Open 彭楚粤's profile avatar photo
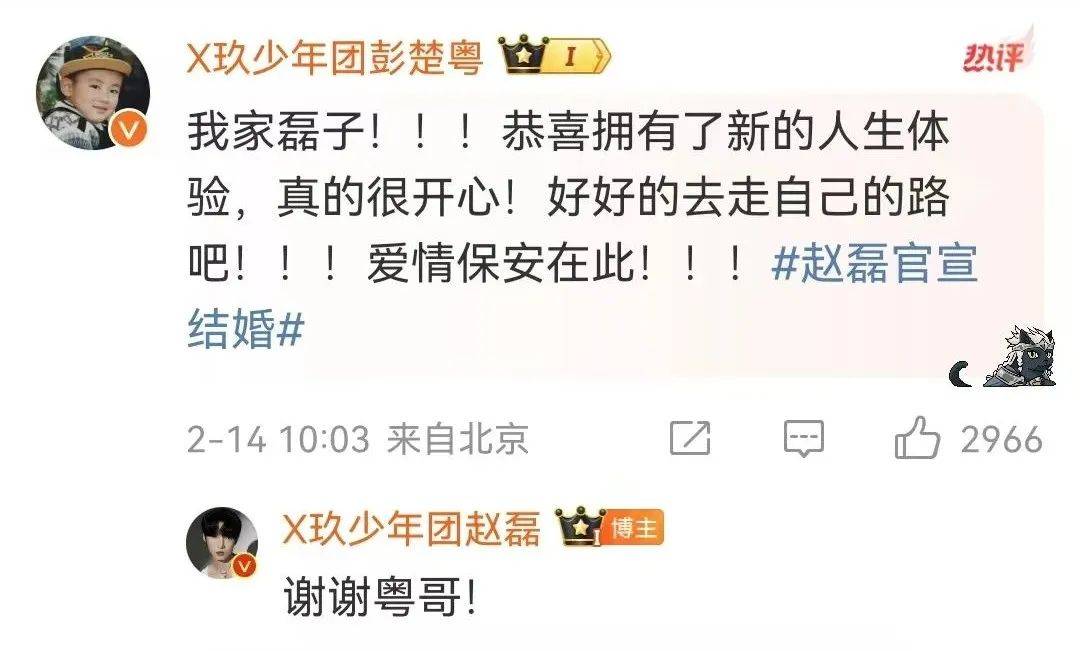This screenshot has width=1080, height=651. coord(92,92)
